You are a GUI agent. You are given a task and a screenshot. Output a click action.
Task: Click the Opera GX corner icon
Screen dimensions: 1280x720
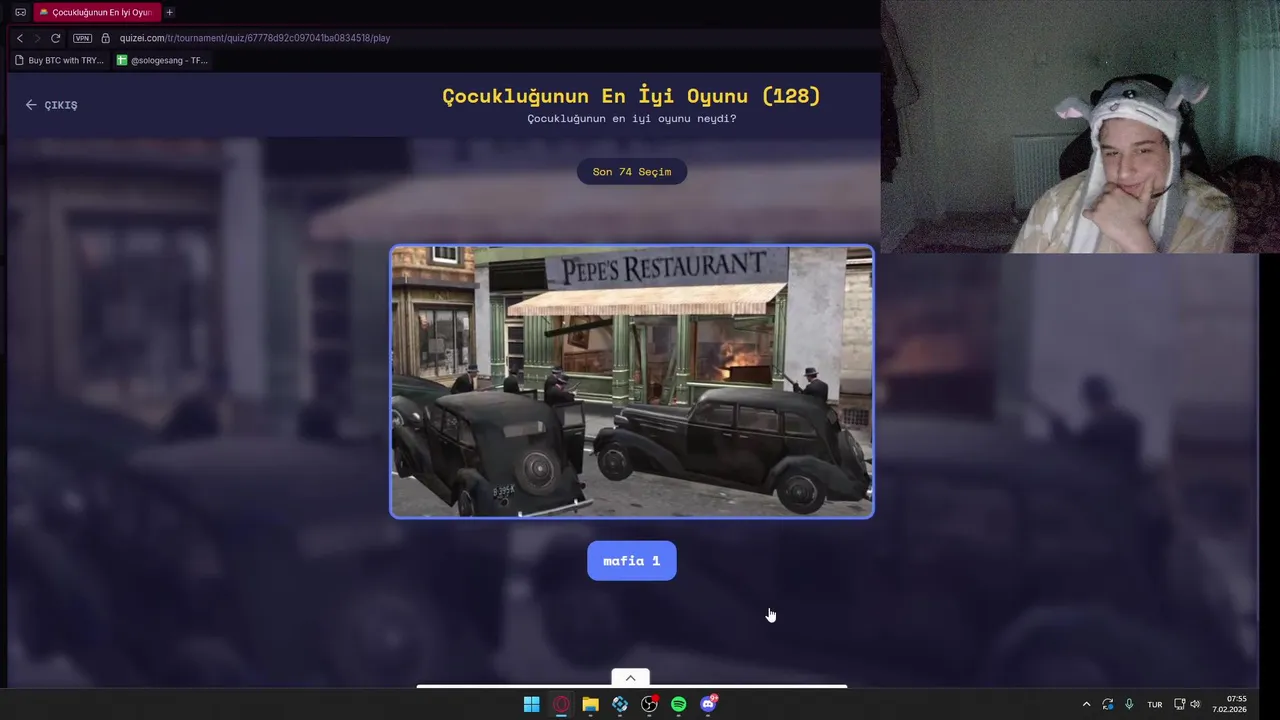(20, 12)
